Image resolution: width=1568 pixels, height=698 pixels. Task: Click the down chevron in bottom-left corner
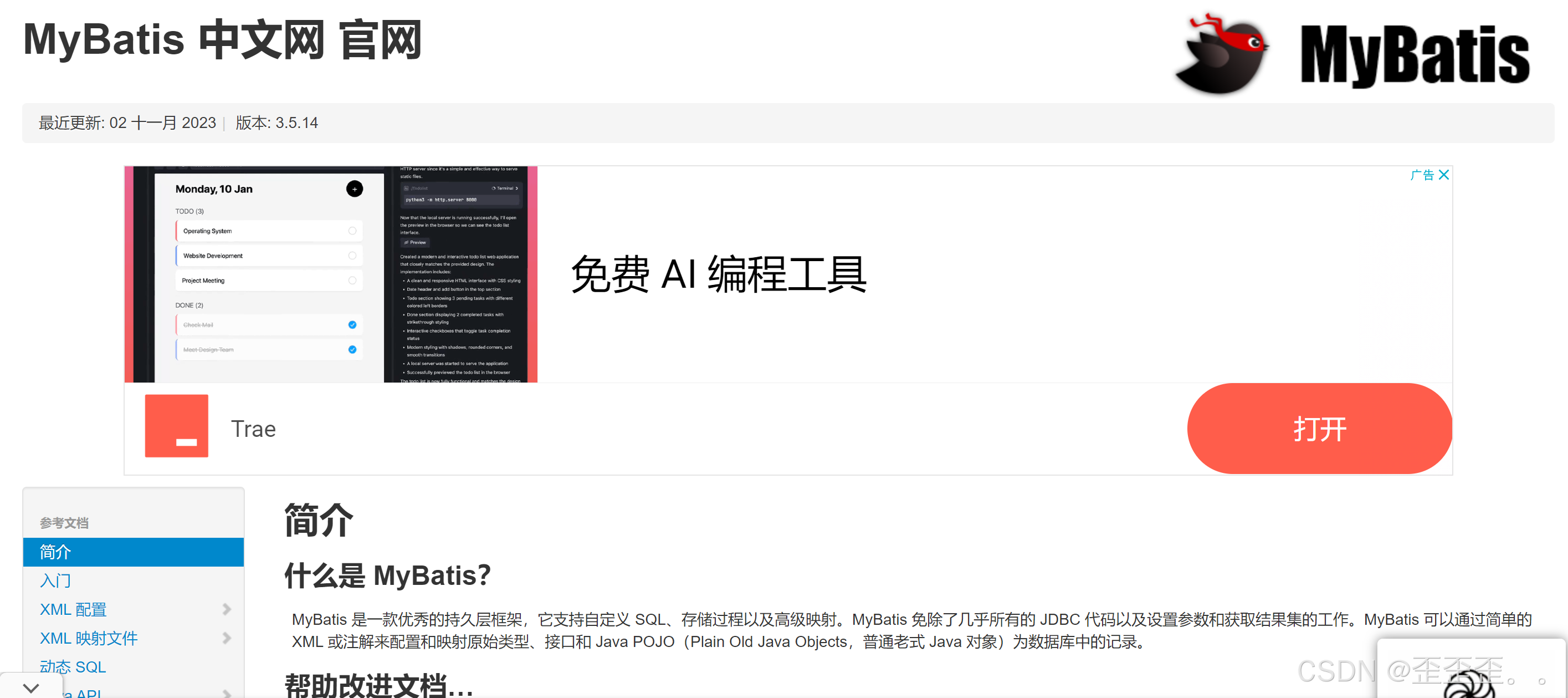(x=30, y=687)
